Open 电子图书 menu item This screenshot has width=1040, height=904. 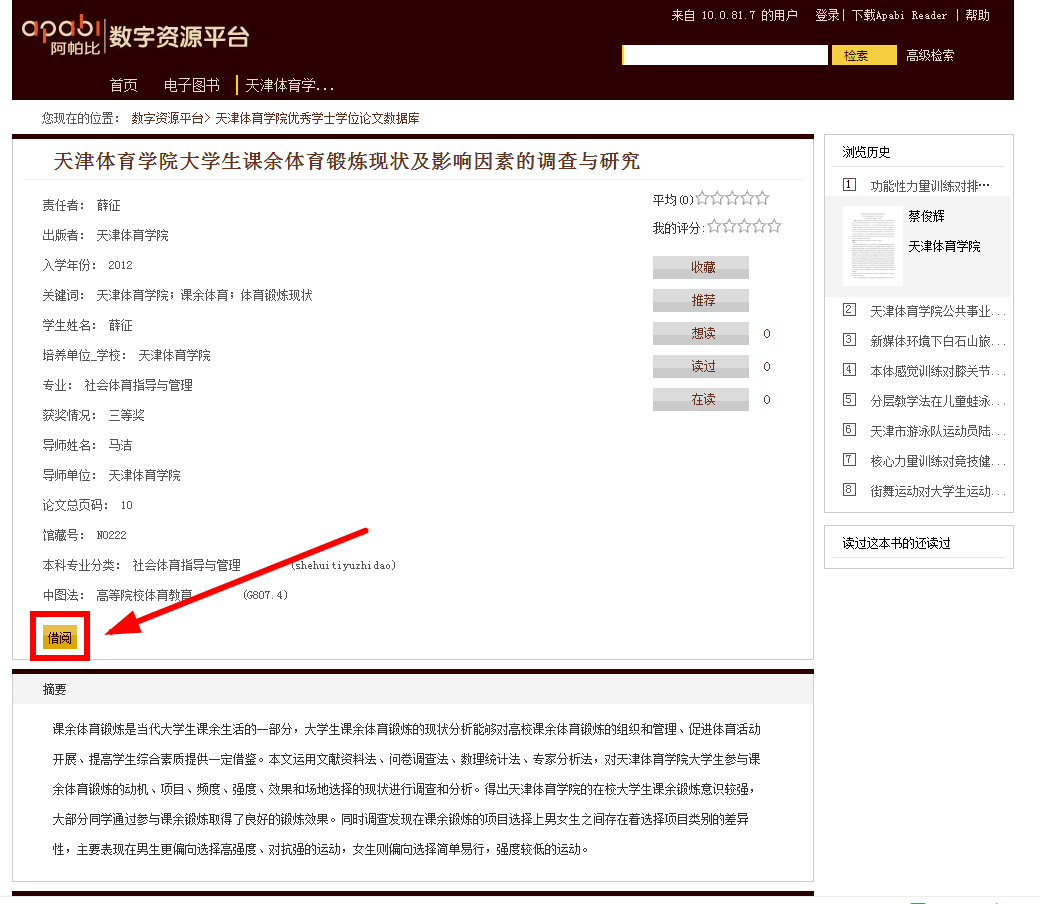191,85
